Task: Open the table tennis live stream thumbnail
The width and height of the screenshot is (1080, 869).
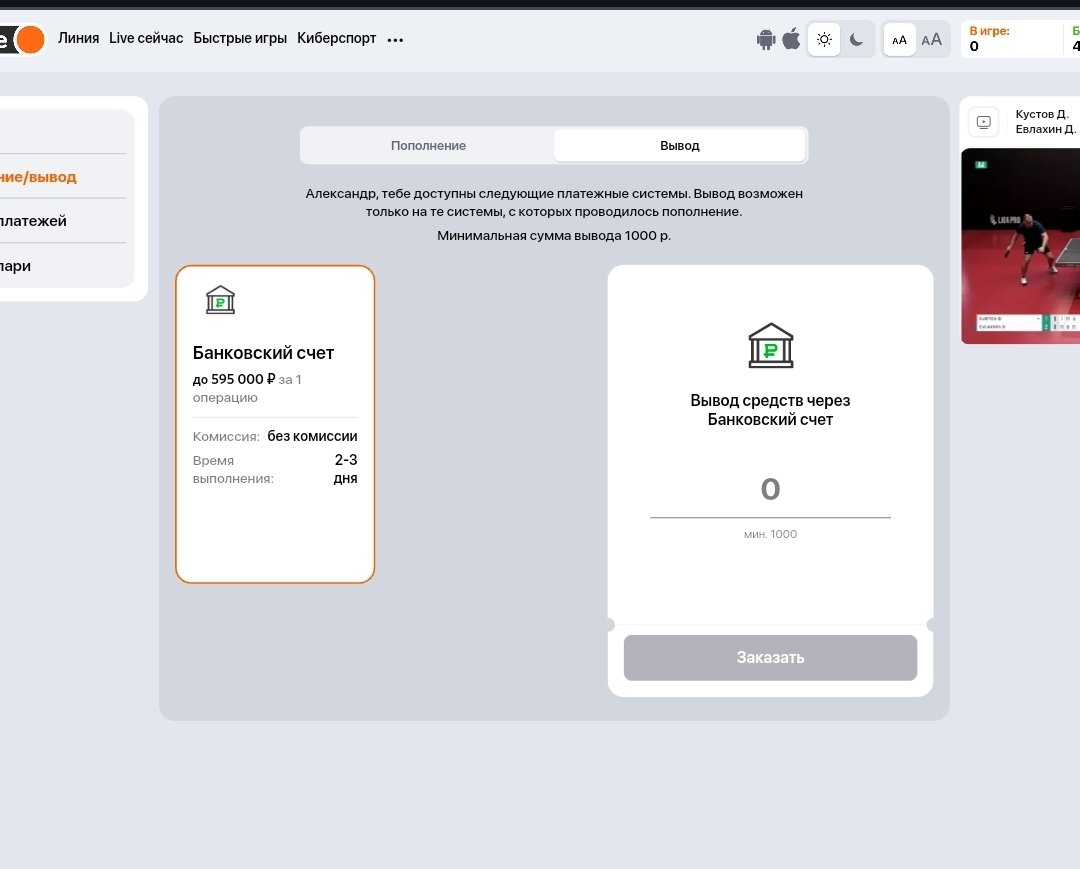Action: [1020, 245]
